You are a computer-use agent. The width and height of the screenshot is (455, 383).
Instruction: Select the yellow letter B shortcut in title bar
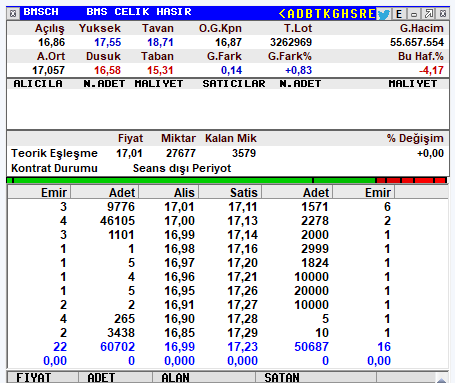[309, 14]
